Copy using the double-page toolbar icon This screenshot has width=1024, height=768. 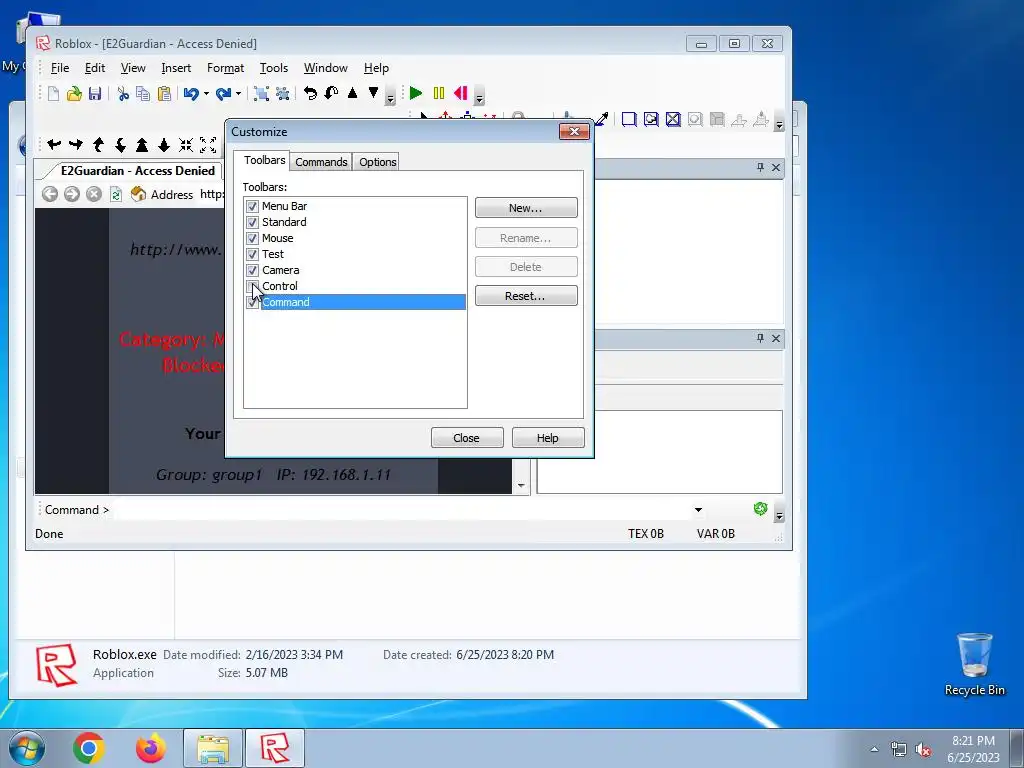[x=143, y=94]
